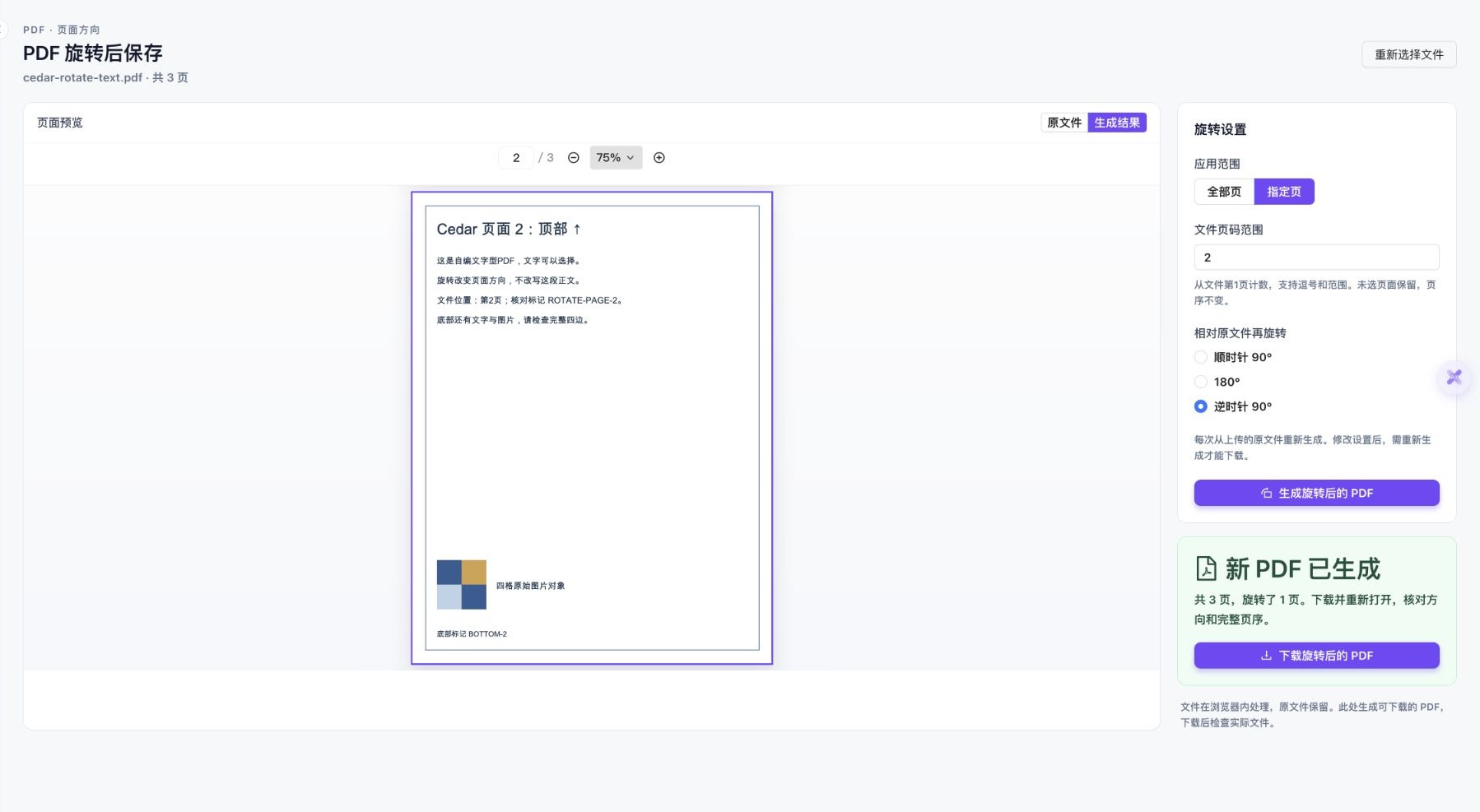Click the PDF · 页面方向 breadcrumb text
Screen dimensions: 1480x812
coord(62,30)
